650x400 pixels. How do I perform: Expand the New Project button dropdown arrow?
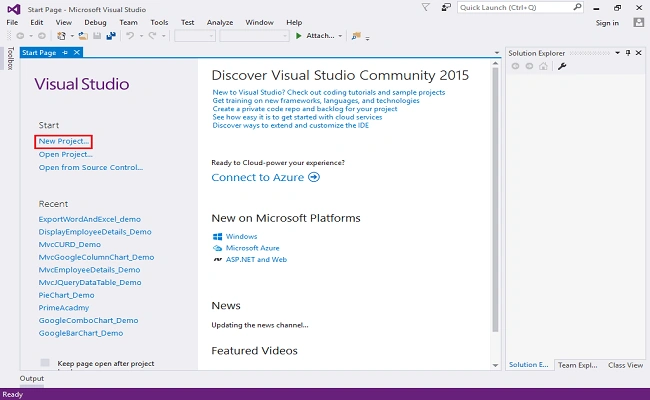point(72,36)
